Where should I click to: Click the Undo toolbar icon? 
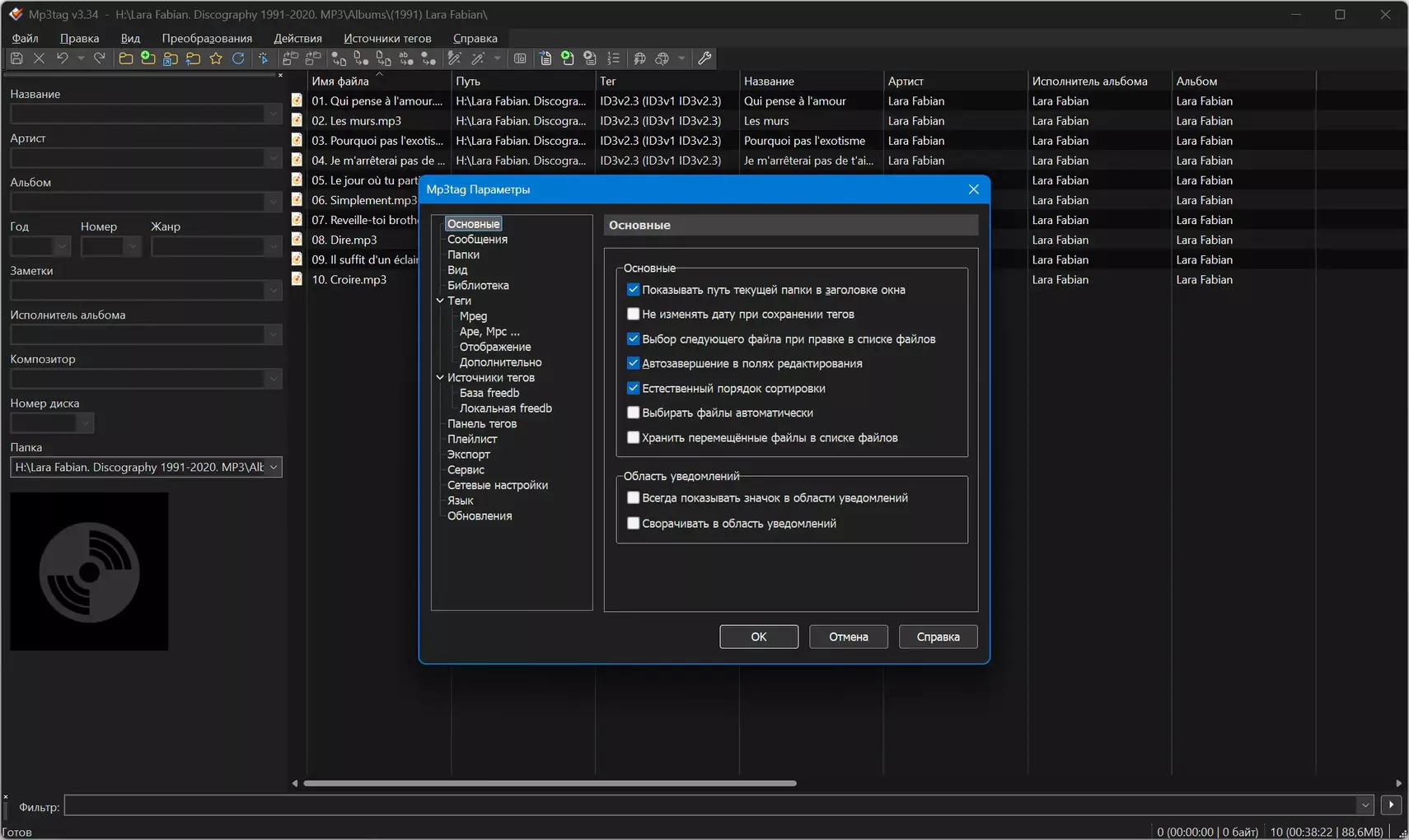(x=62, y=58)
